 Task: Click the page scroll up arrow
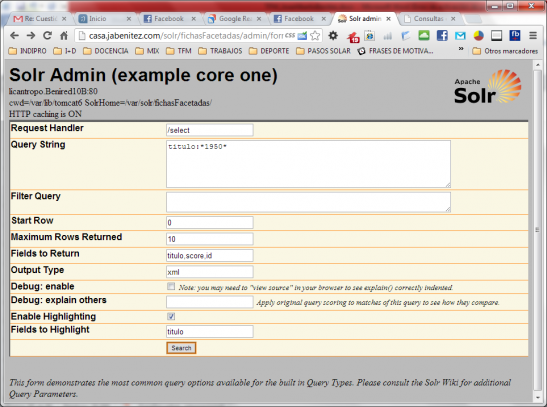pyautogui.click(x=538, y=65)
